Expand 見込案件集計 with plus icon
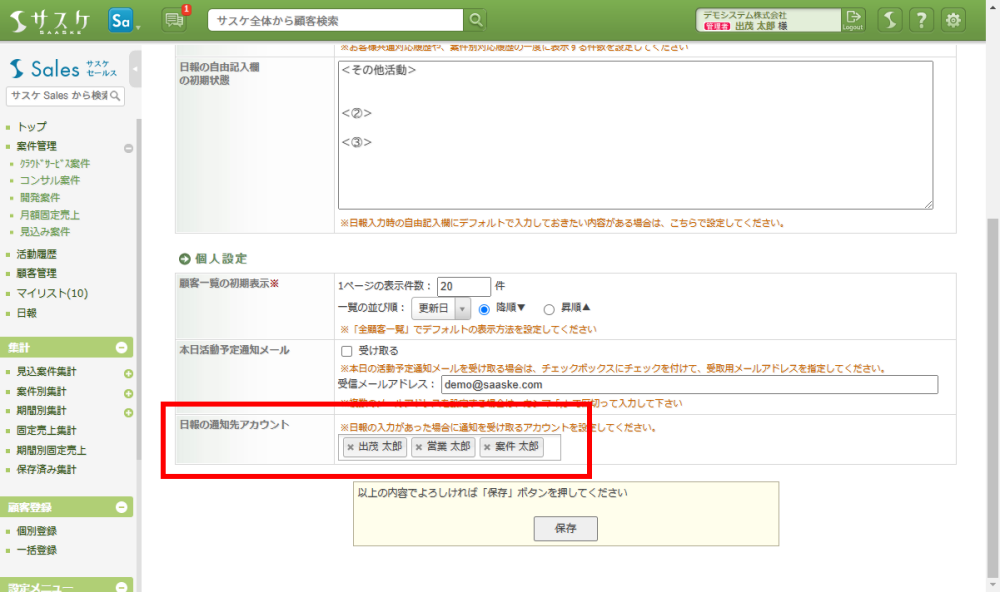This screenshot has height=592, width=1000. [128, 374]
